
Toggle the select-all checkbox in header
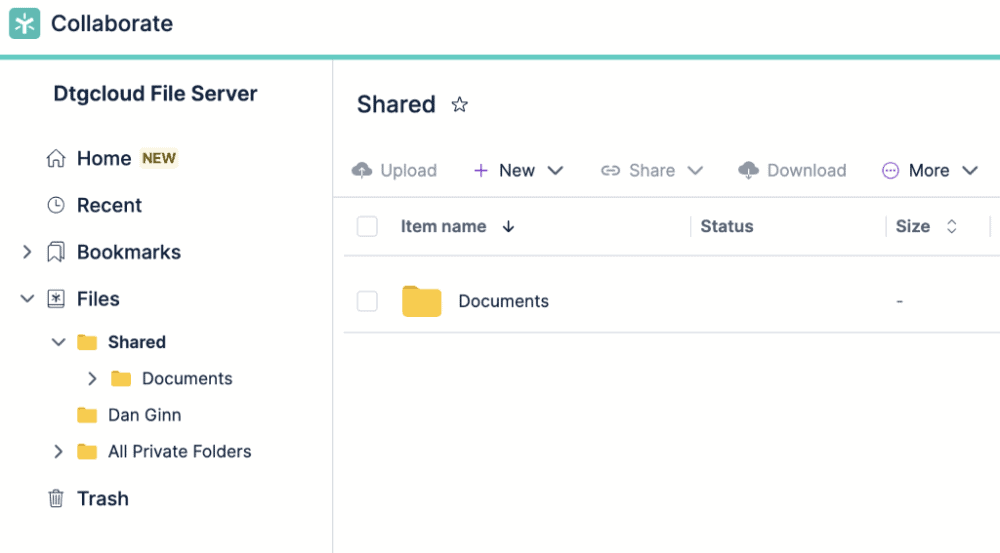[367, 226]
